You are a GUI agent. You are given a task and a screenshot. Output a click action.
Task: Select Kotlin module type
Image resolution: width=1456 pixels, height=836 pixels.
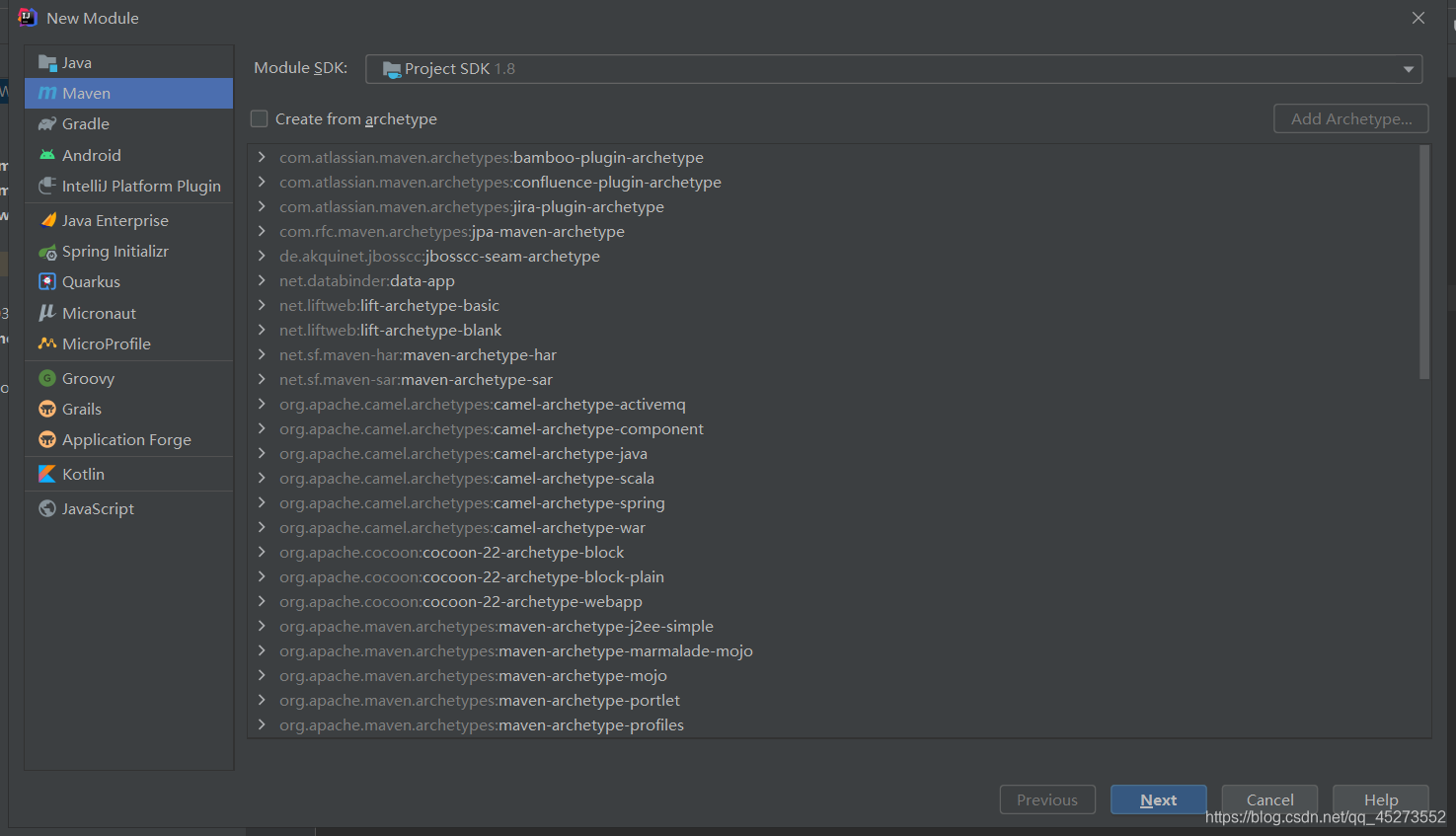(x=129, y=474)
